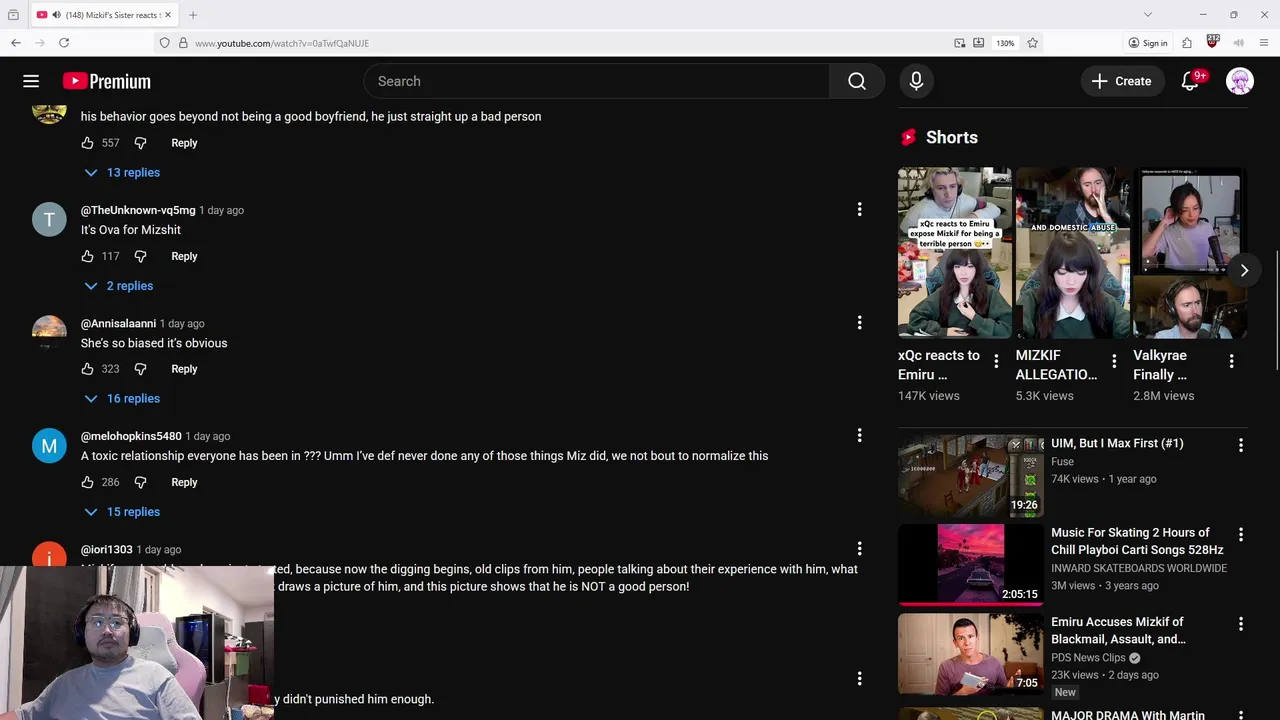This screenshot has width=1280, height=720.
Task: Click the search magnifier button
Action: point(857,81)
